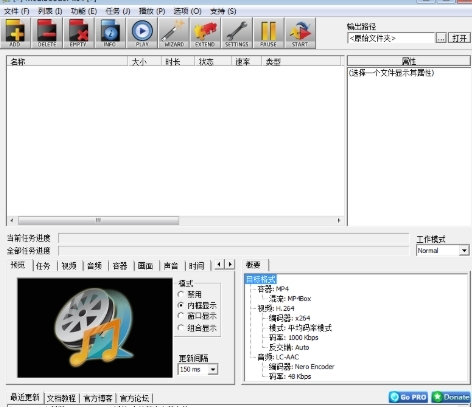Select the 组合显示 radio button
This screenshot has width=472, height=407.
[181, 328]
